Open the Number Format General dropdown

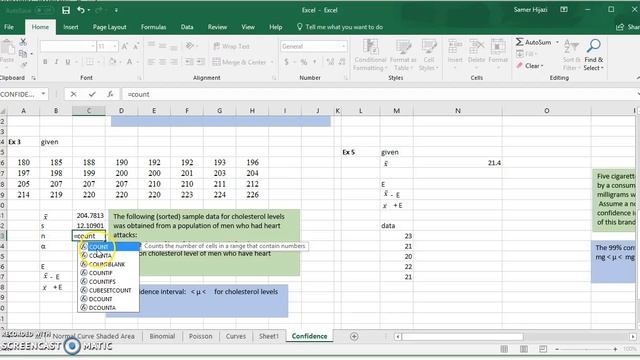[343, 47]
